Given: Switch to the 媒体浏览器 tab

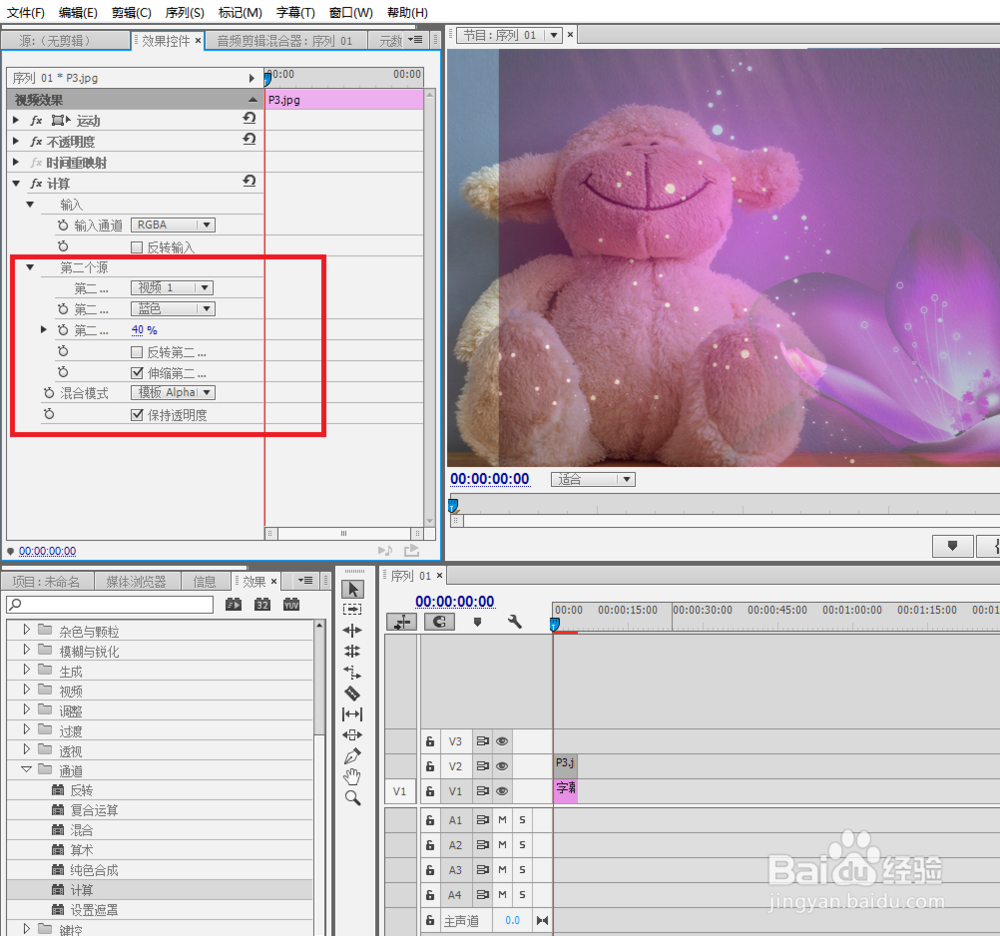Looking at the screenshot, I should [136, 581].
